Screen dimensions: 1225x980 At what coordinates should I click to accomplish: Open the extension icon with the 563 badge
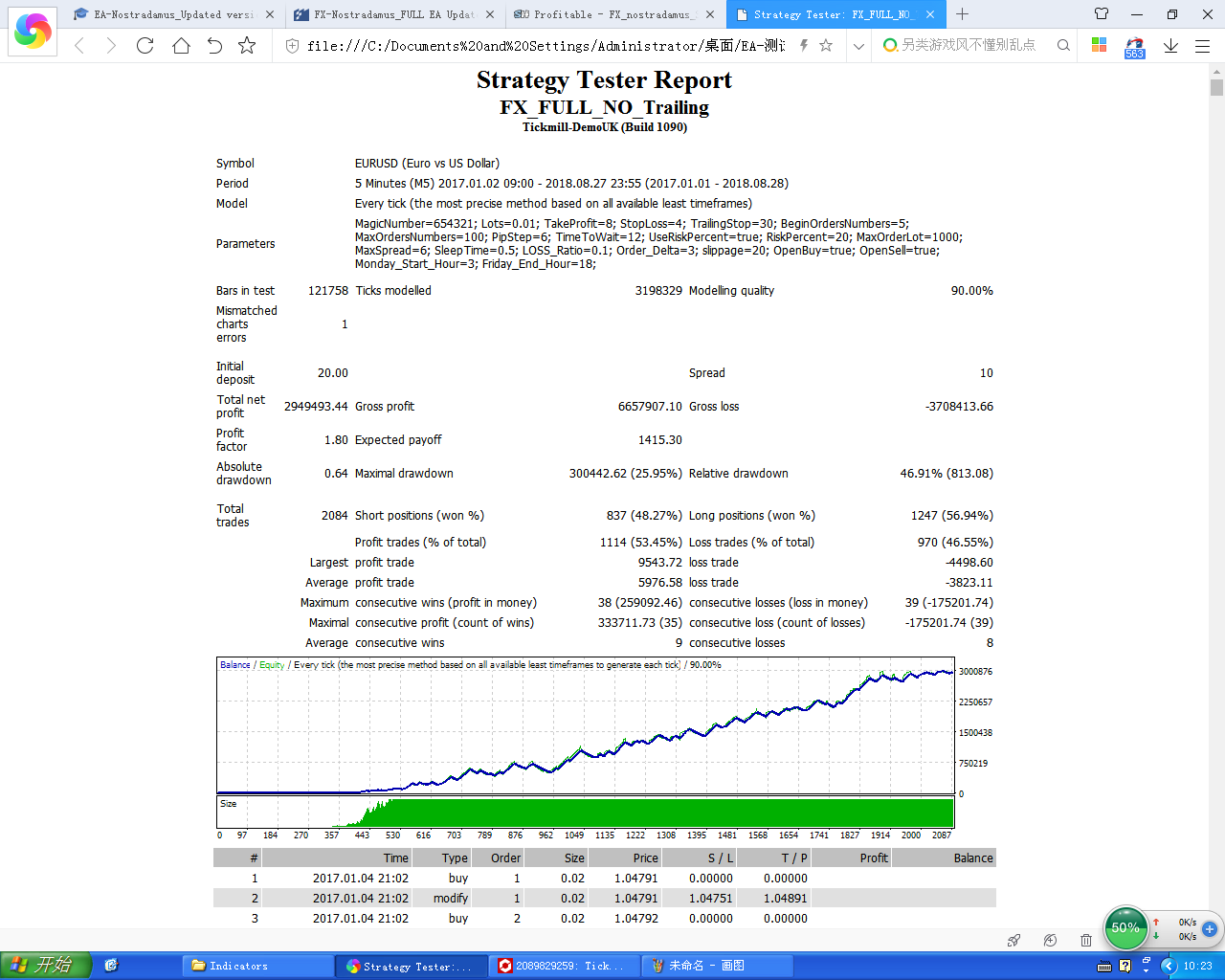click(x=1135, y=47)
